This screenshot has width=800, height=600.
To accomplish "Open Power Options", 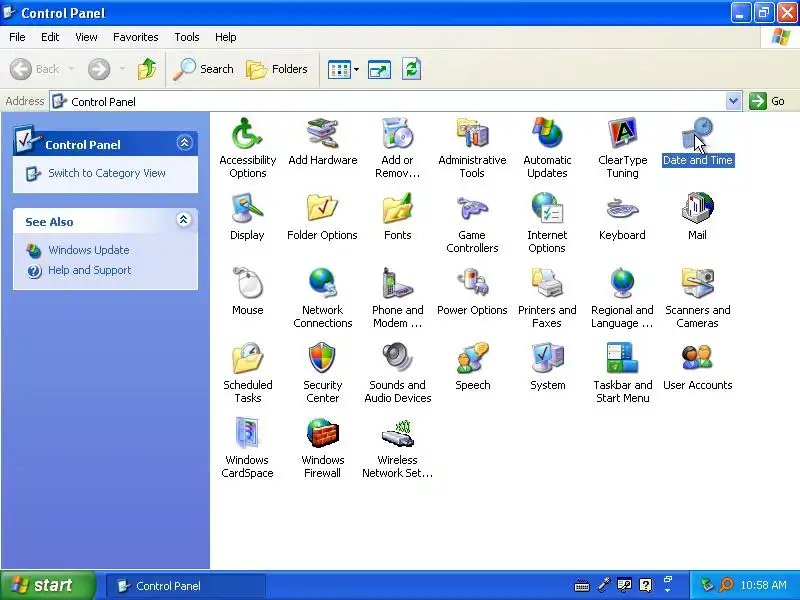I will [472, 292].
